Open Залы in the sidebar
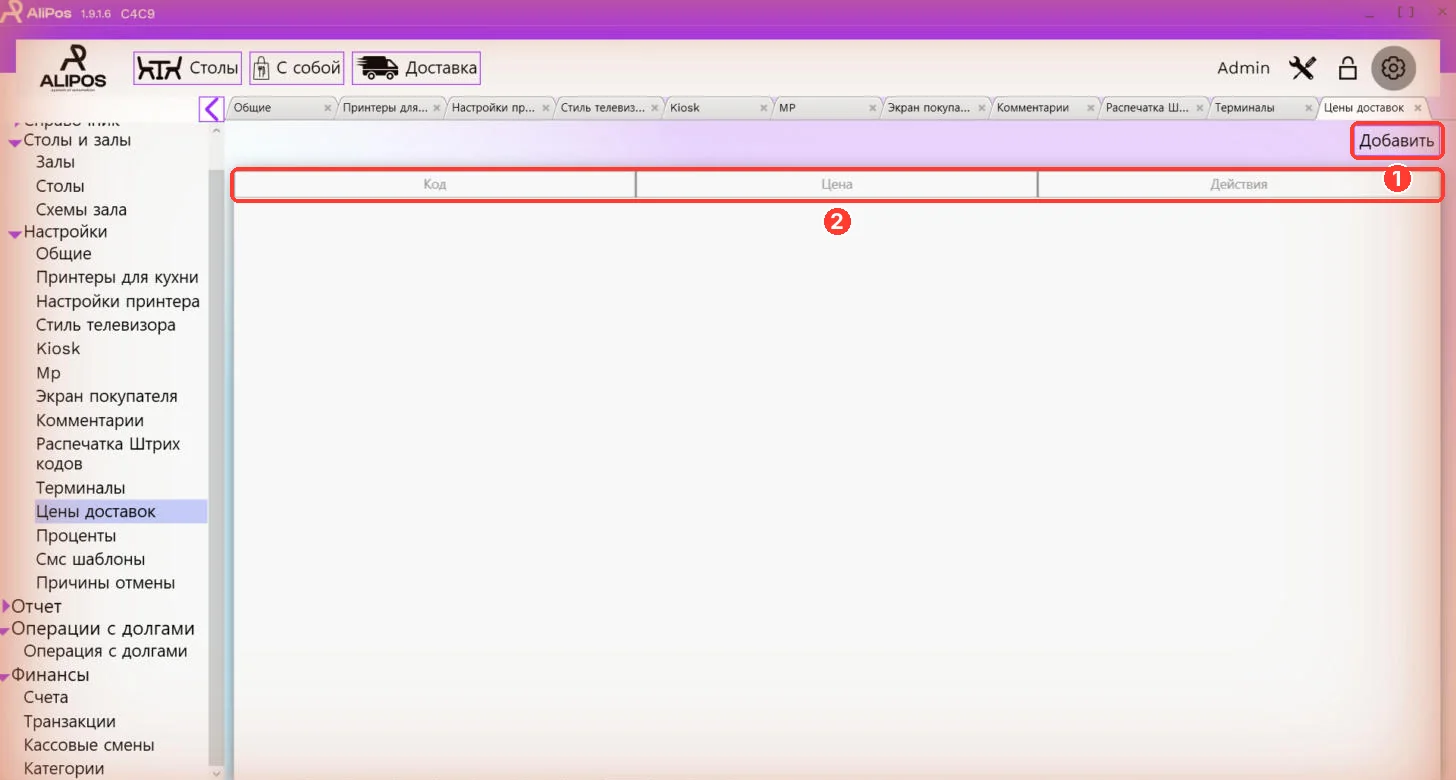This screenshot has height=780, width=1456. point(55,162)
